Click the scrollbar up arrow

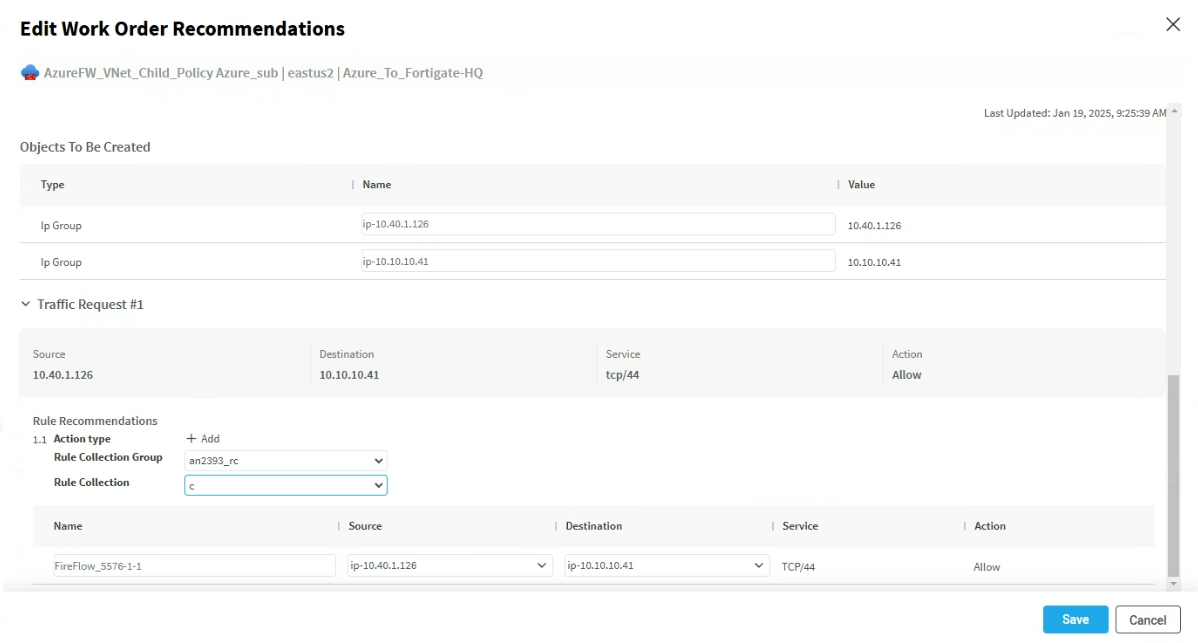(1174, 111)
